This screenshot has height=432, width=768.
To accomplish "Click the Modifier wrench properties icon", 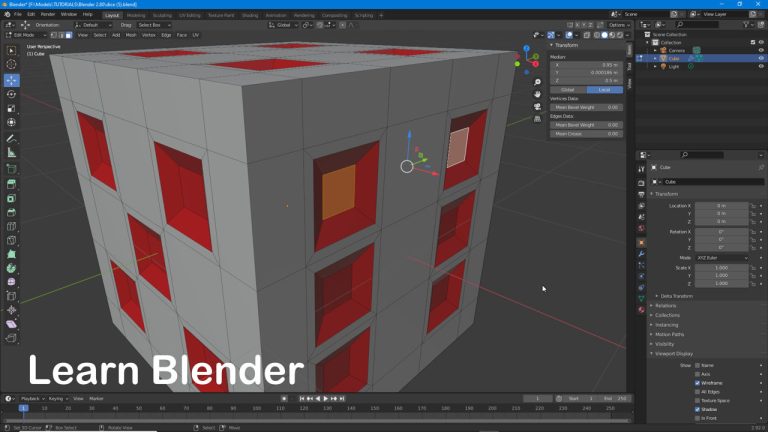I will (641, 254).
